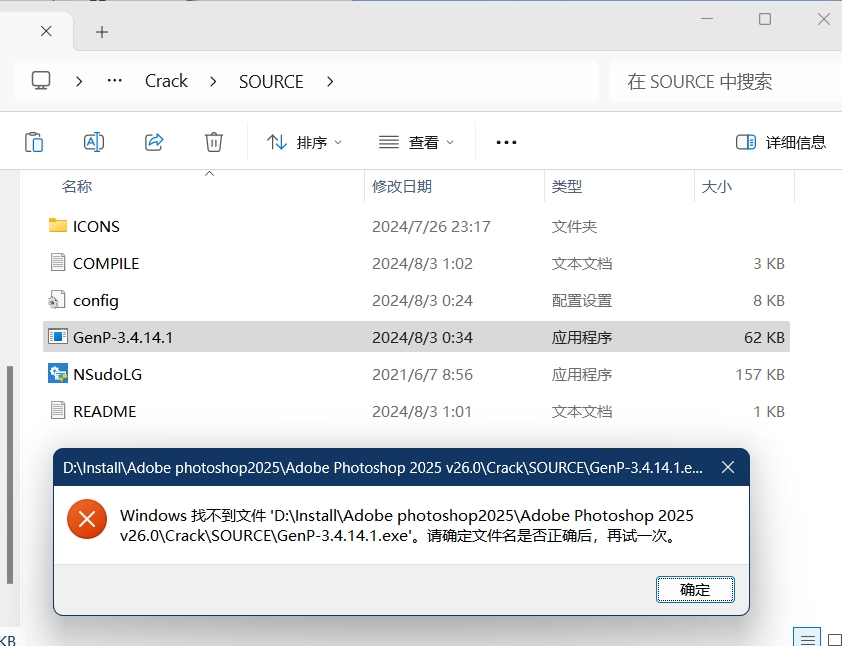Click the COMPILE file name

106,264
